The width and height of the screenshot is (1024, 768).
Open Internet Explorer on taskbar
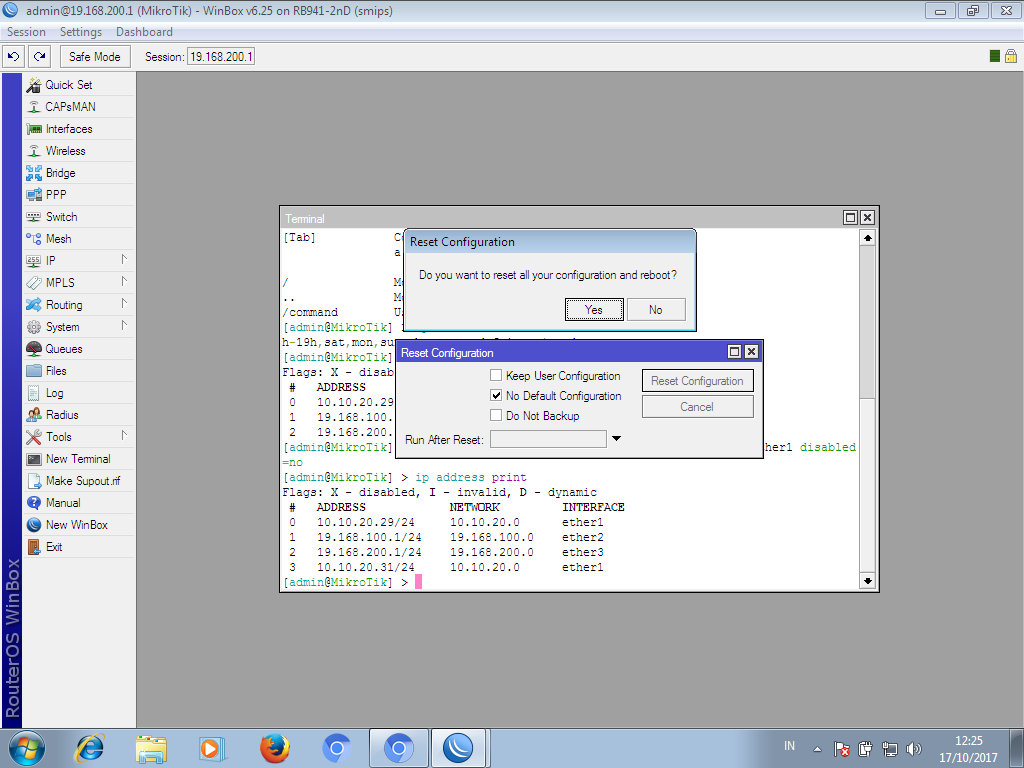[90, 748]
